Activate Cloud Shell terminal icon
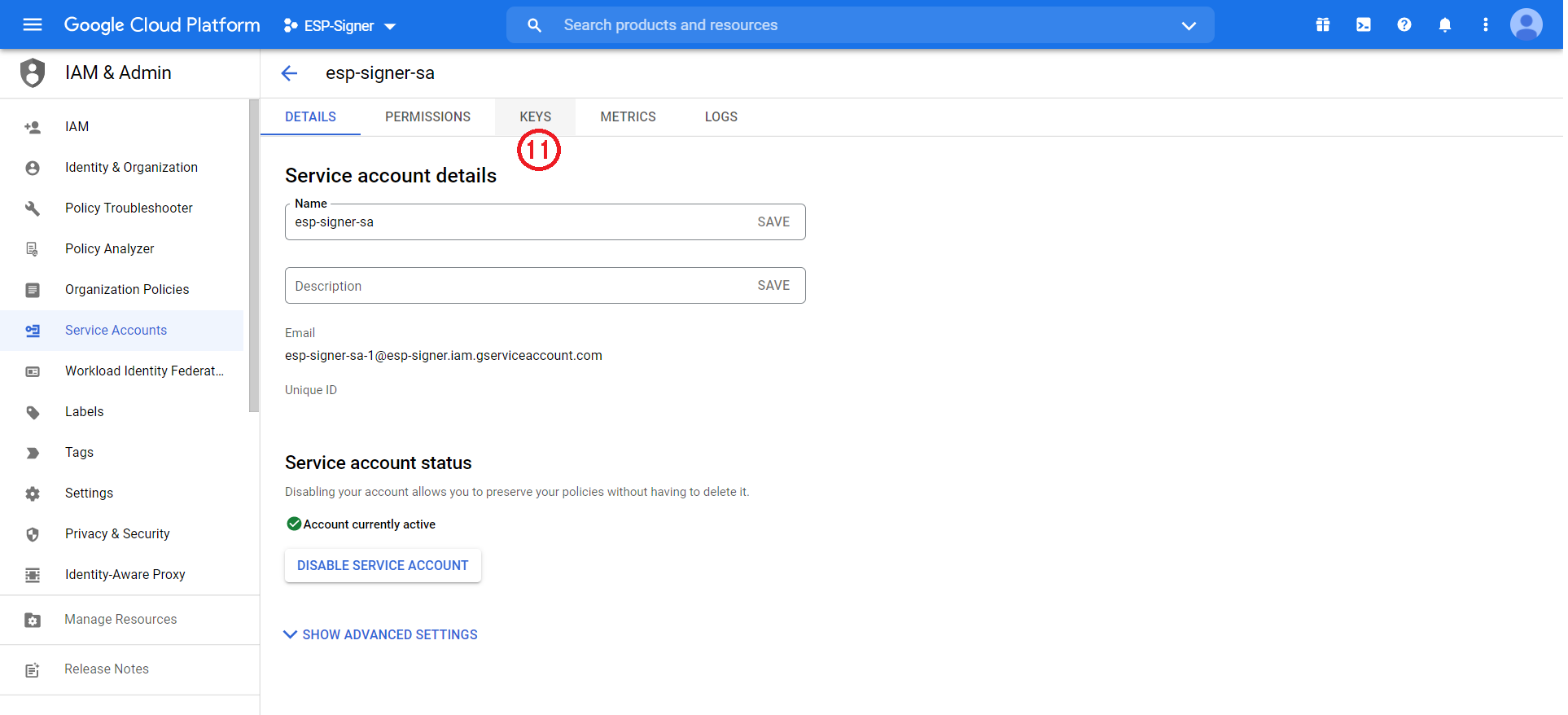Viewport: 1568px width, 715px height. coord(1364,24)
